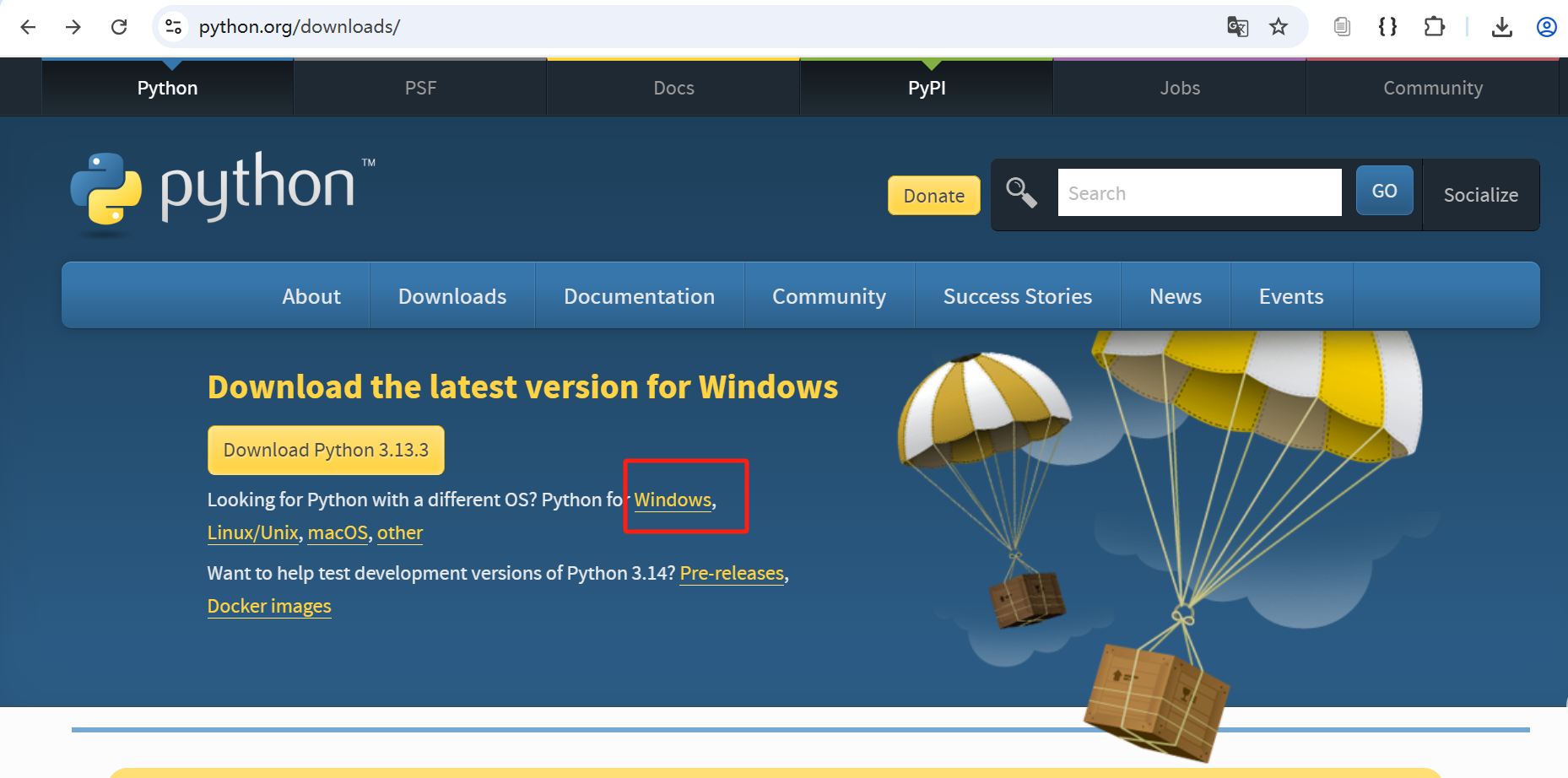Viewport: 1568px width, 778px height.
Task: Reload the page with refresh icon
Action: pos(119,27)
